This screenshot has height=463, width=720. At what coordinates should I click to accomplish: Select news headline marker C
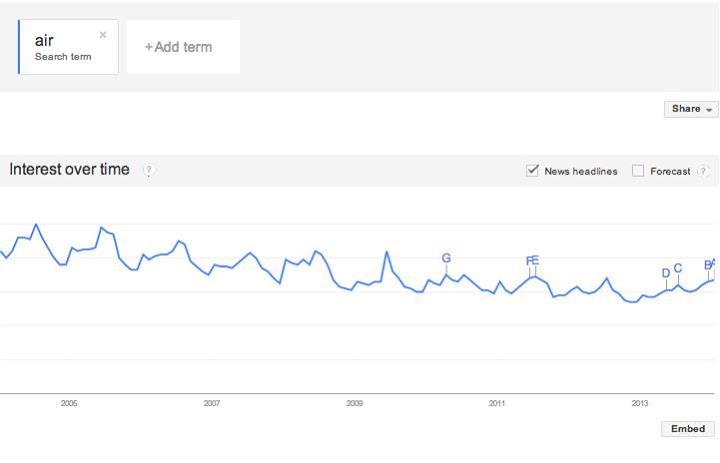678,268
